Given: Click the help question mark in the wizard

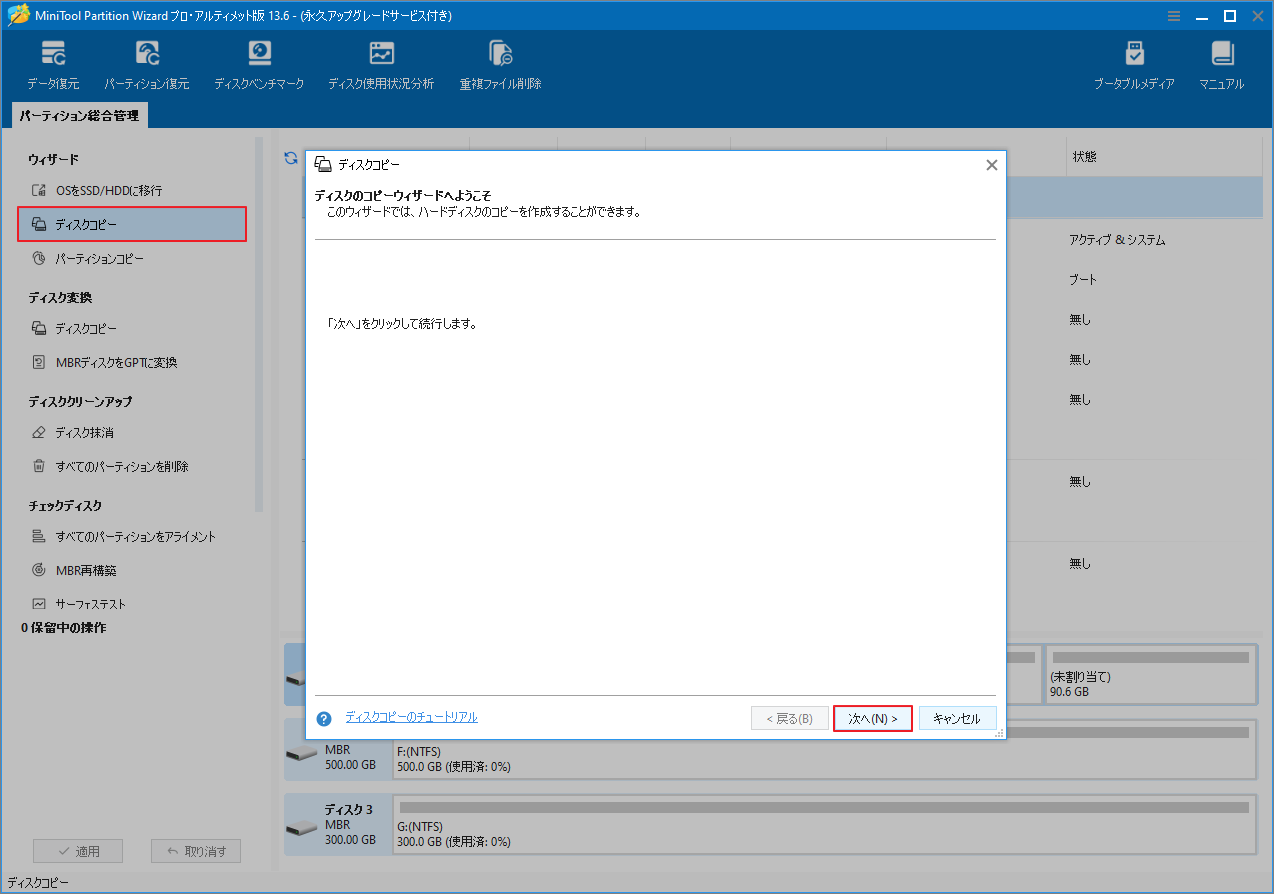Looking at the screenshot, I should (x=324, y=717).
